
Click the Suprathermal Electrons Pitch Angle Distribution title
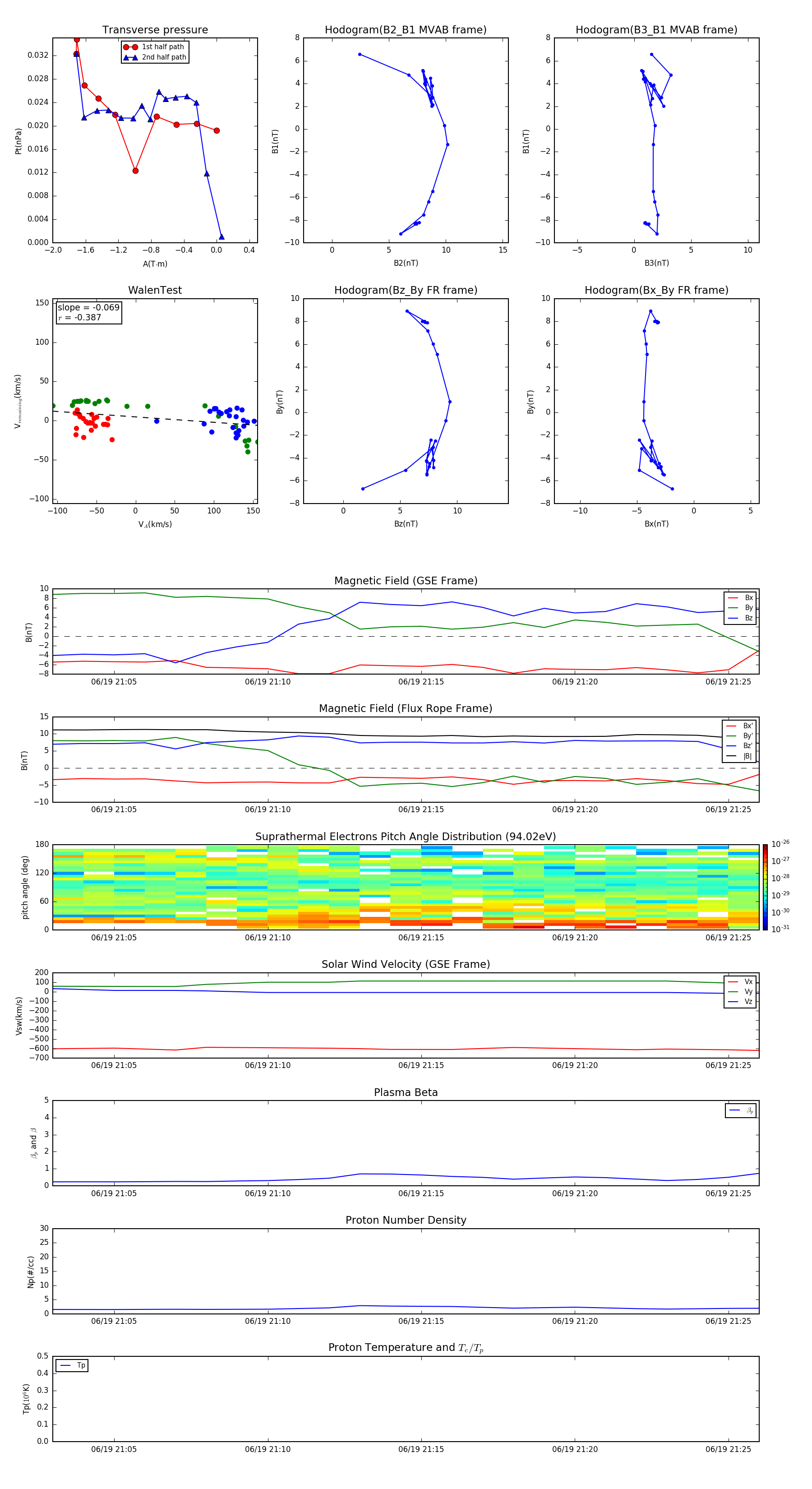click(406, 837)
